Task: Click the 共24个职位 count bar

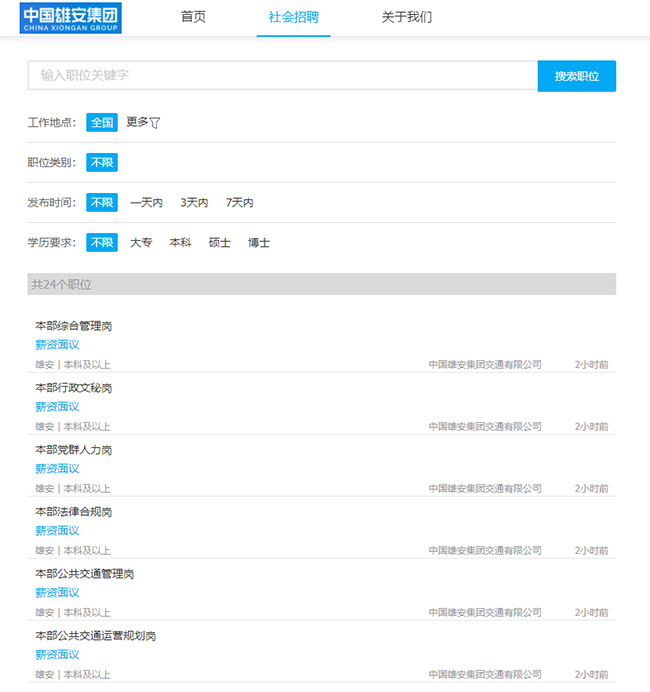Action: pos(322,284)
